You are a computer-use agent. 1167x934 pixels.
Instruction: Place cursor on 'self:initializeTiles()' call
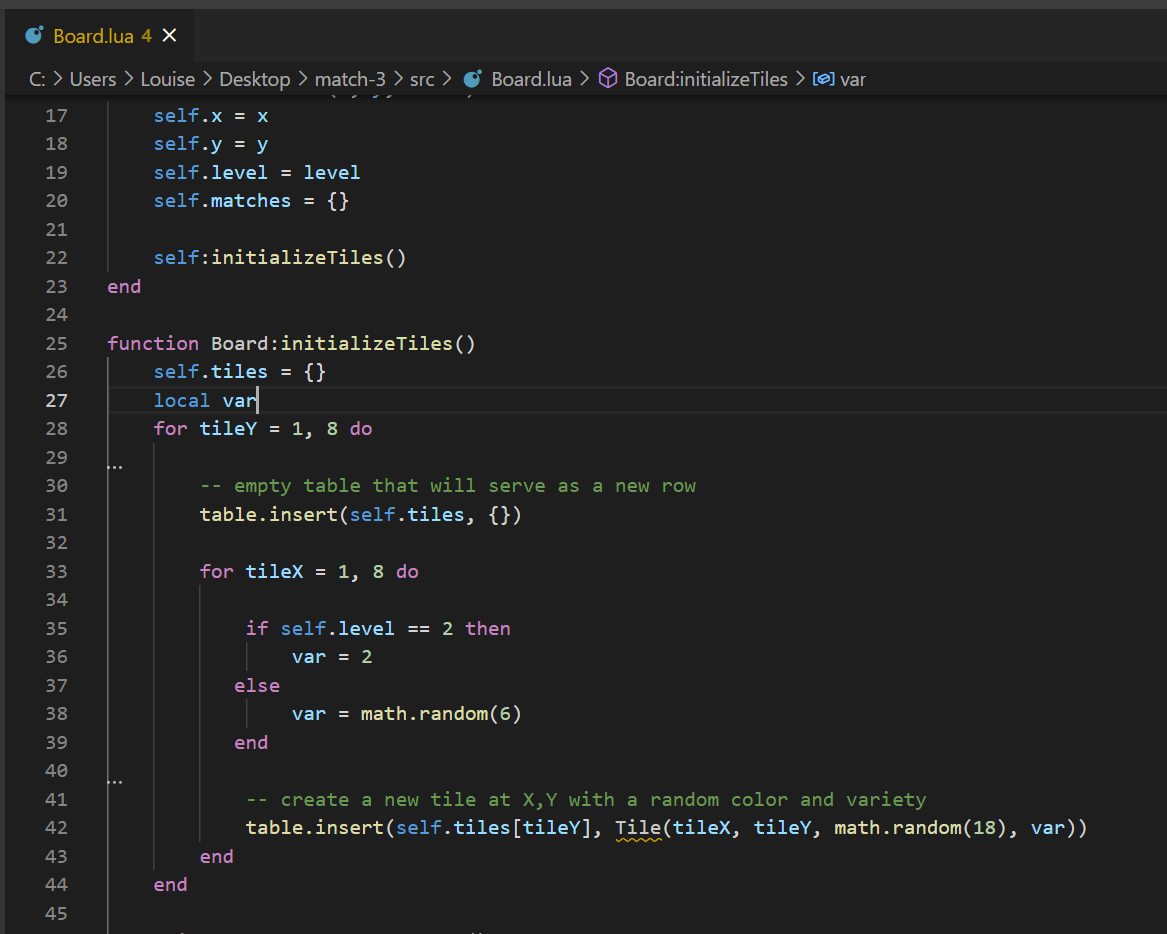pos(280,258)
